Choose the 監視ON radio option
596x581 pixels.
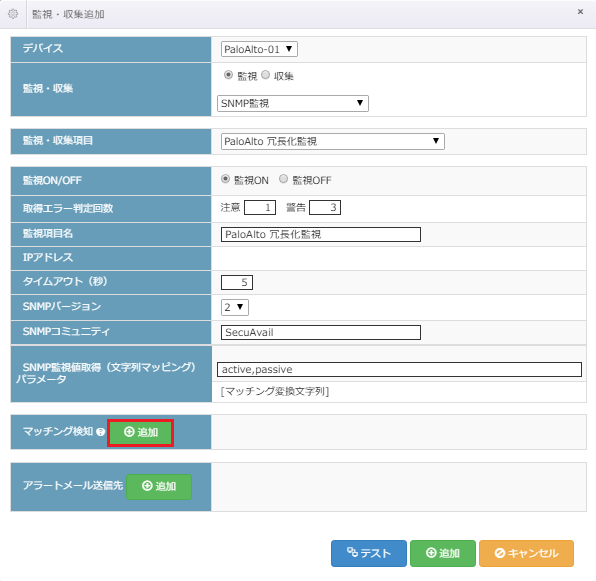pos(225,179)
